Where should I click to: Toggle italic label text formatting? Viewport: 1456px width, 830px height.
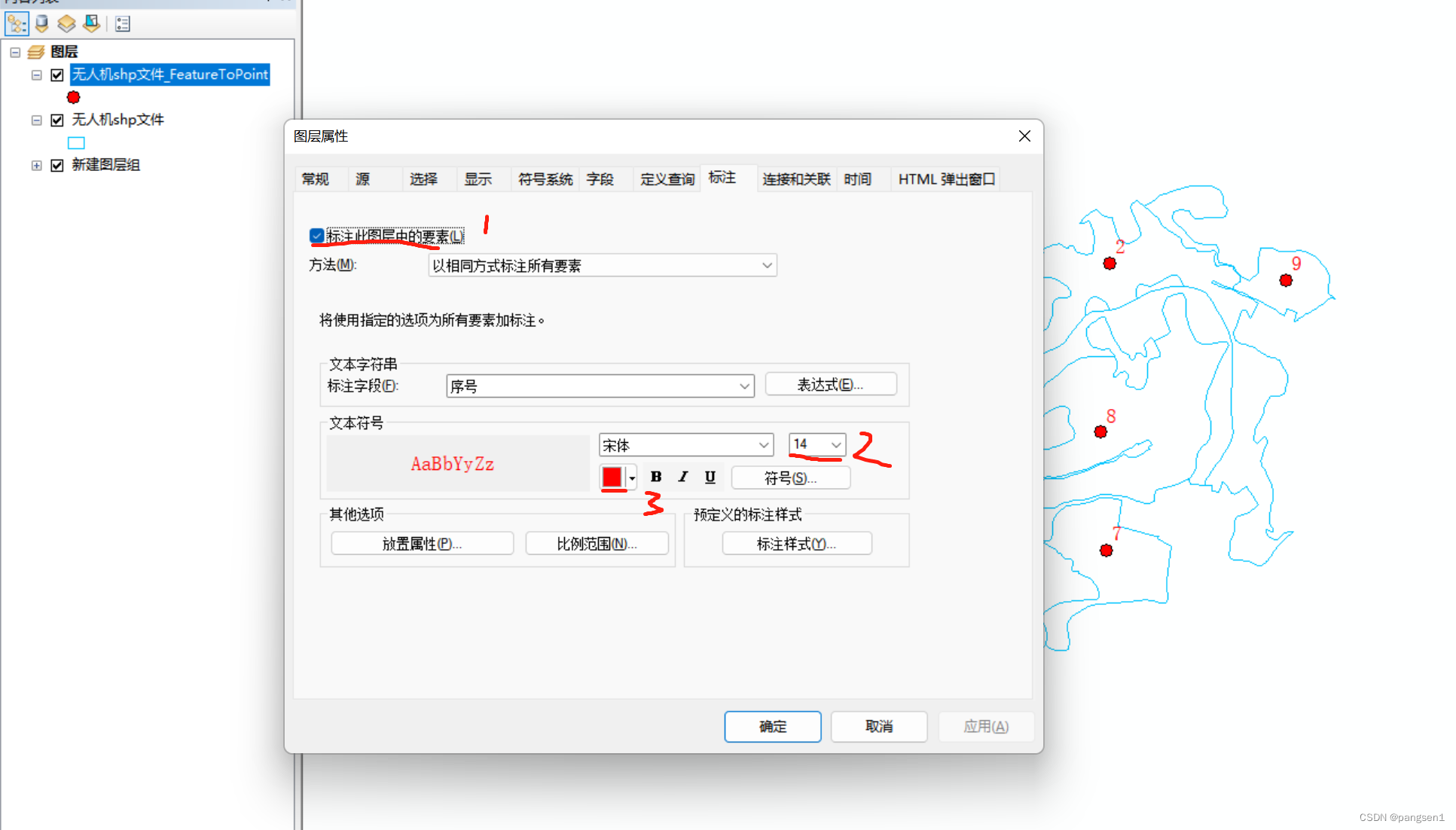point(682,476)
